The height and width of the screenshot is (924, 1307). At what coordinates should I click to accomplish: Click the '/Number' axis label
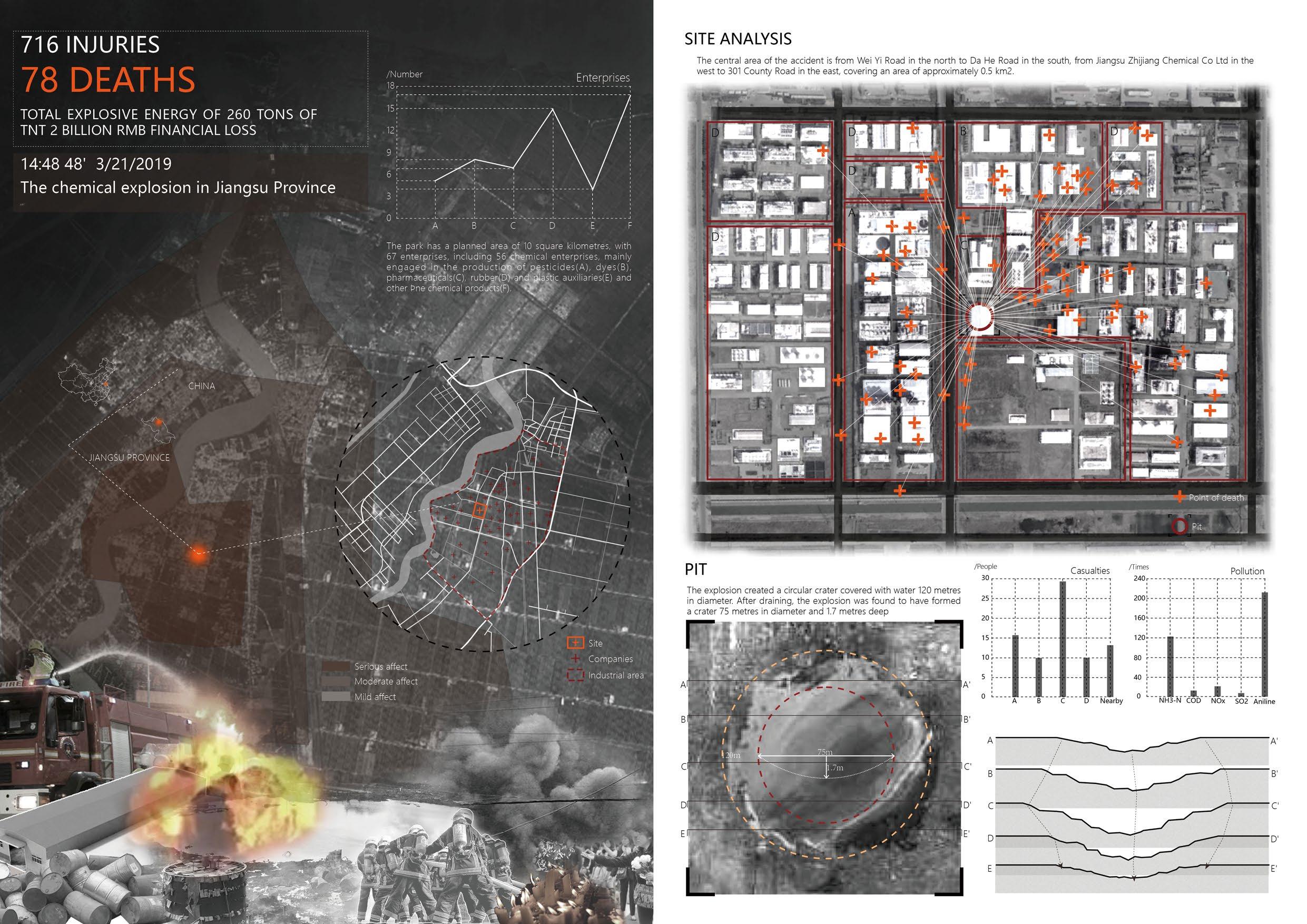click(x=405, y=74)
